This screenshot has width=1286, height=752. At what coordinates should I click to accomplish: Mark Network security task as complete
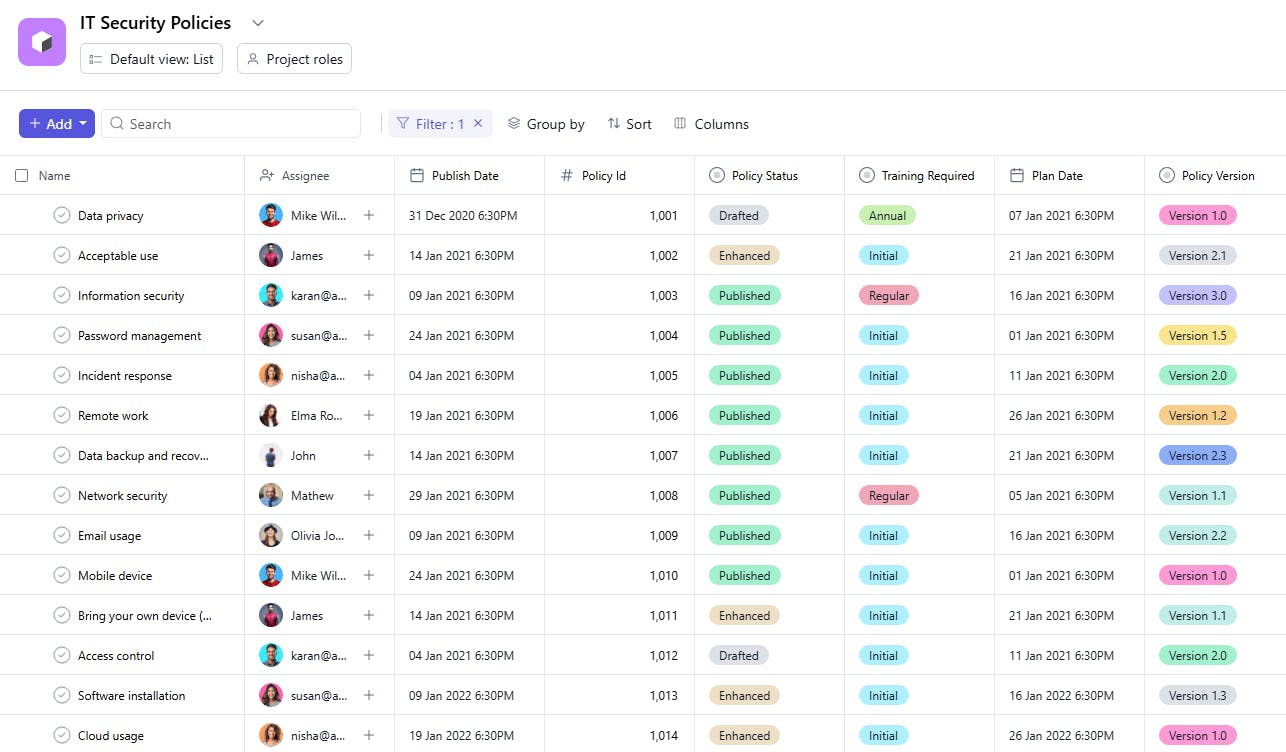click(62, 495)
